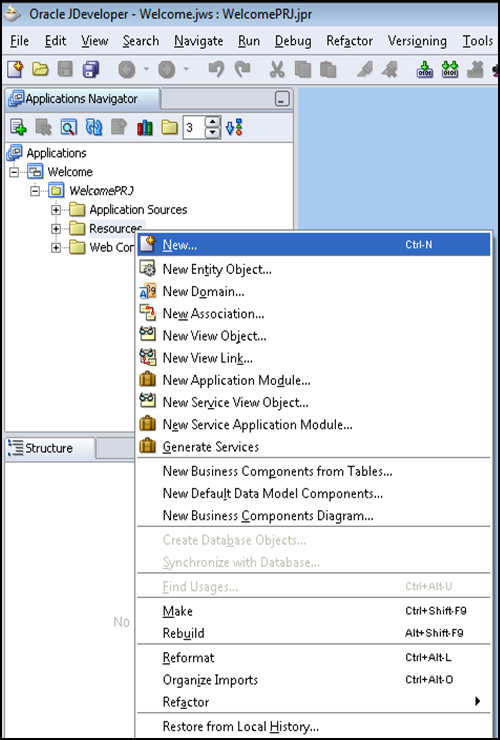Image resolution: width=500 pixels, height=740 pixels.
Task: Click the New Application icon in navigator toolbar
Action: [18, 127]
